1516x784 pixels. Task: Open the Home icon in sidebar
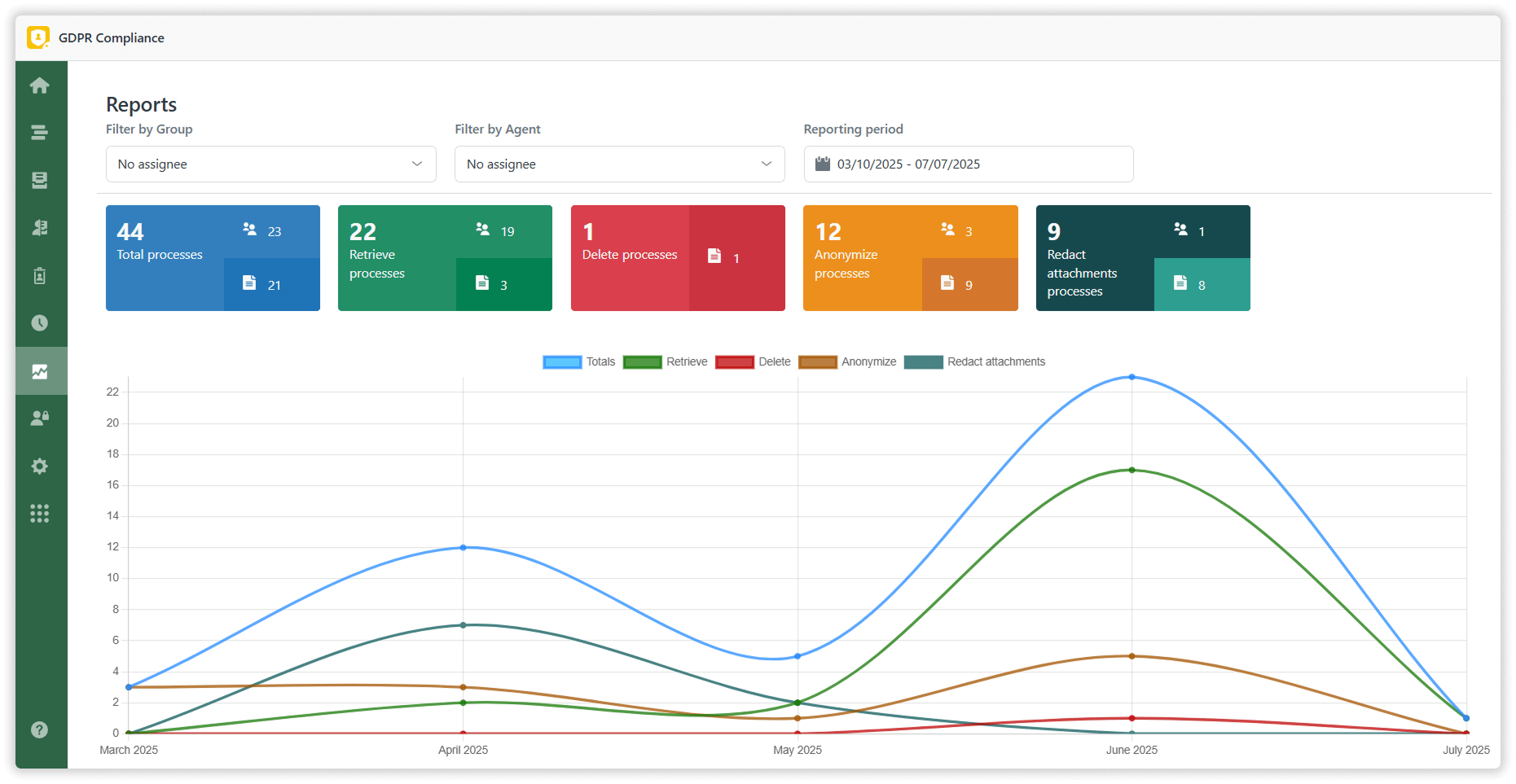[x=39, y=85]
